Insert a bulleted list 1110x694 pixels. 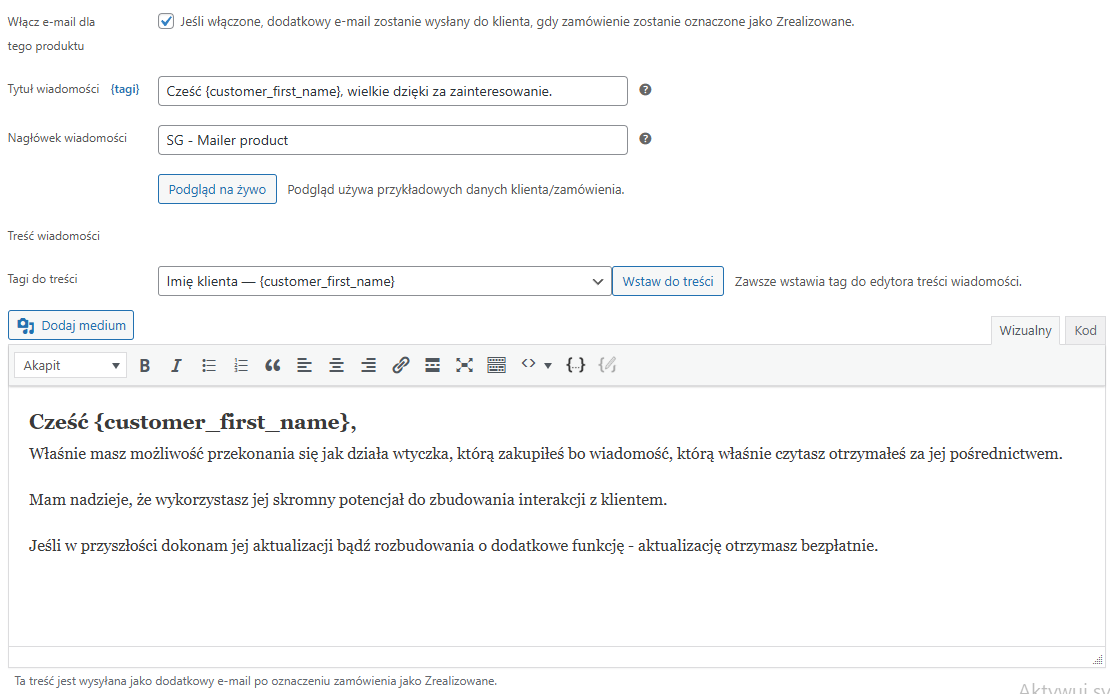tap(209, 366)
